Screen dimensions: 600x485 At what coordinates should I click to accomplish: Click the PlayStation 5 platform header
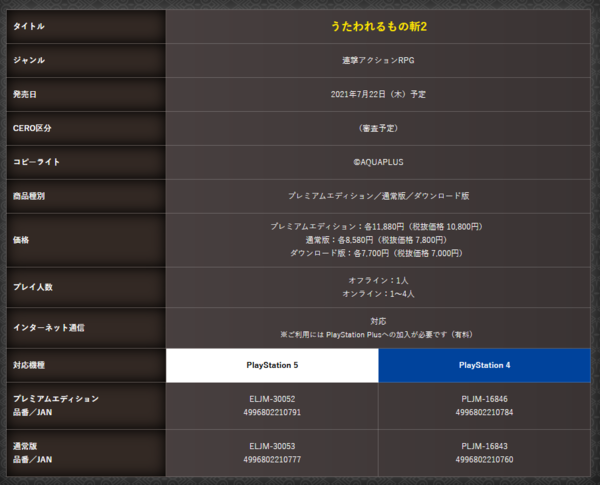click(x=272, y=365)
